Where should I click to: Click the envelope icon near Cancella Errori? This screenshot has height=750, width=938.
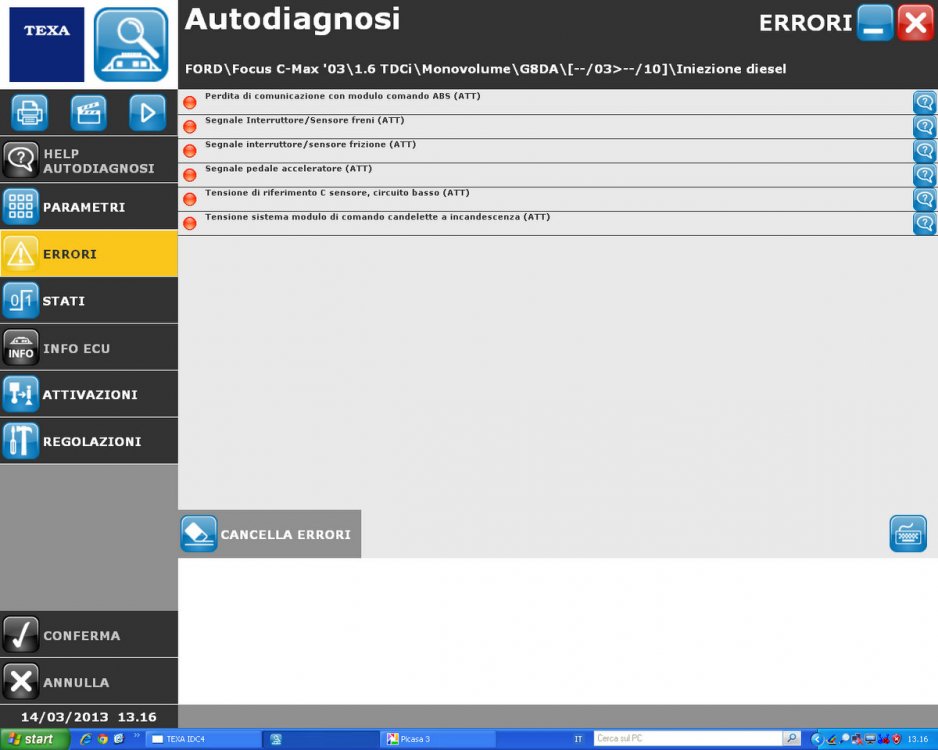tap(907, 533)
